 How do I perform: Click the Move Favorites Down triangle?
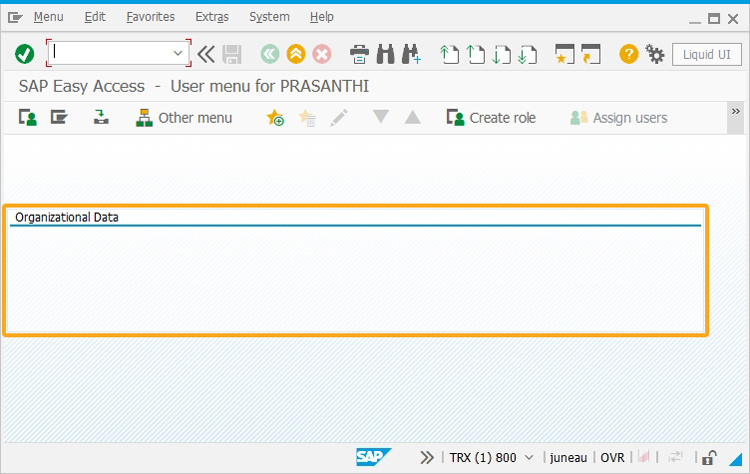tap(381, 117)
